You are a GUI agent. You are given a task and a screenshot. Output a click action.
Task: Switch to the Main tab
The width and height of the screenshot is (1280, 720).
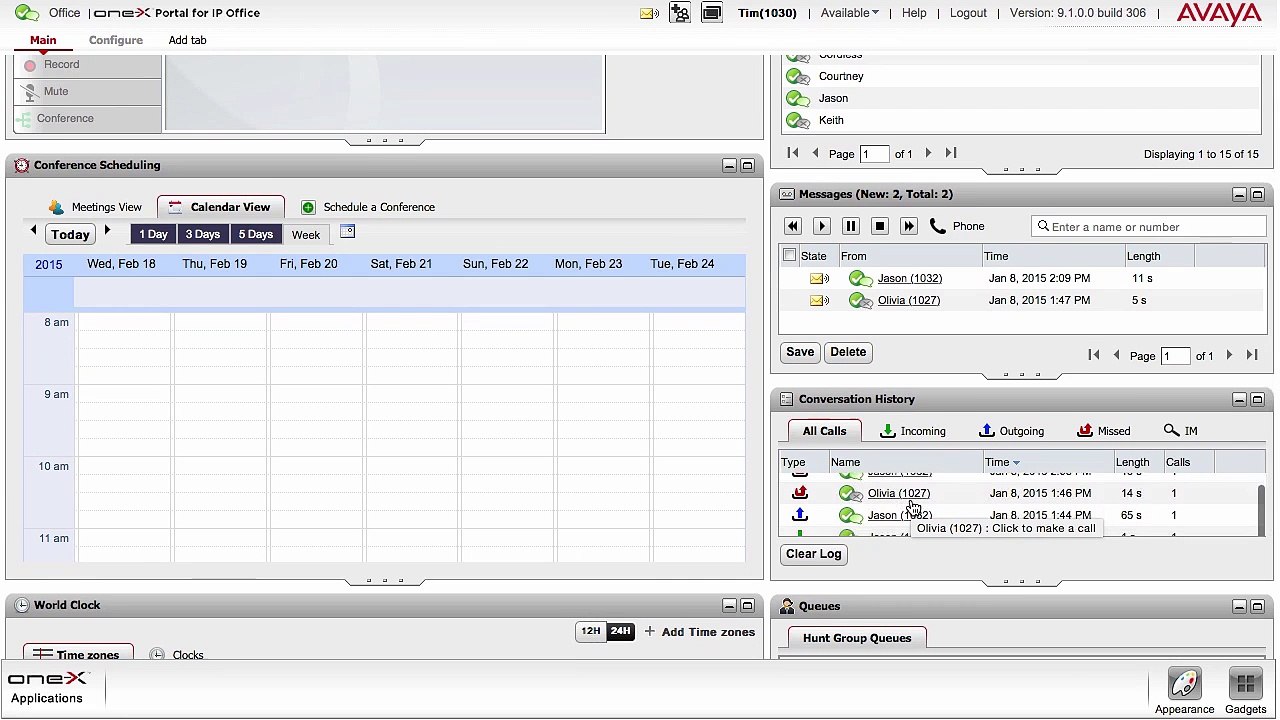(x=43, y=40)
